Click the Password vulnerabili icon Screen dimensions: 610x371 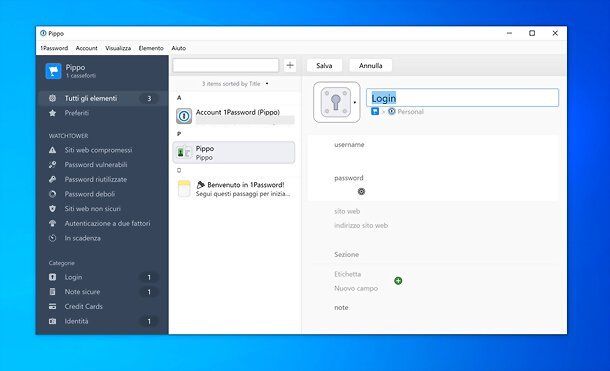click(53, 165)
